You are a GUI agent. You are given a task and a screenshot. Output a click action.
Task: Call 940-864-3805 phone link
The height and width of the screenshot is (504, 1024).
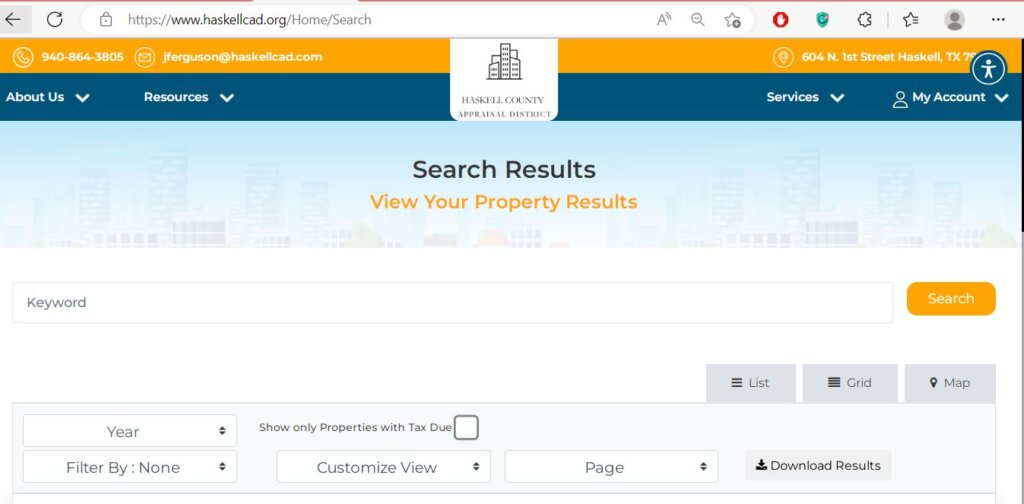point(82,57)
